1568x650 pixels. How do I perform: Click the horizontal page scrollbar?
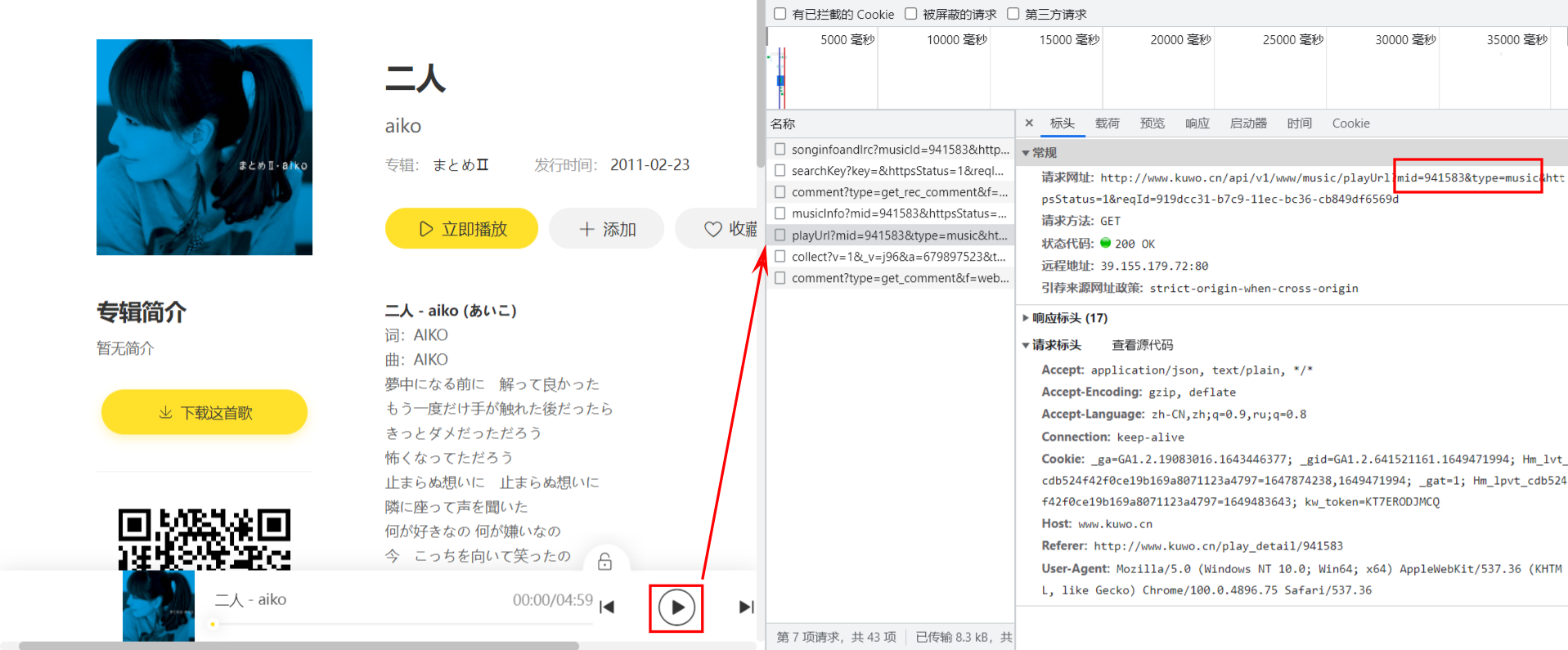click(299, 645)
